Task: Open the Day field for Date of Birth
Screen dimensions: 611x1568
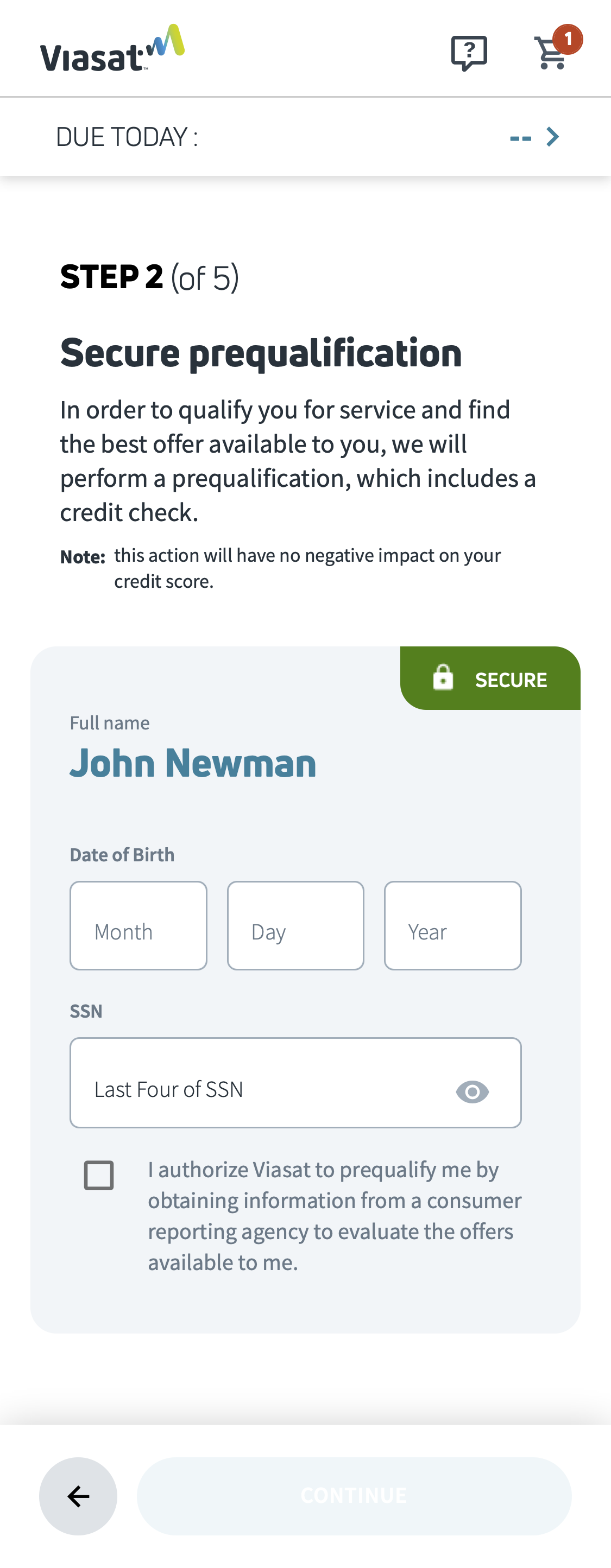Action: [295, 926]
